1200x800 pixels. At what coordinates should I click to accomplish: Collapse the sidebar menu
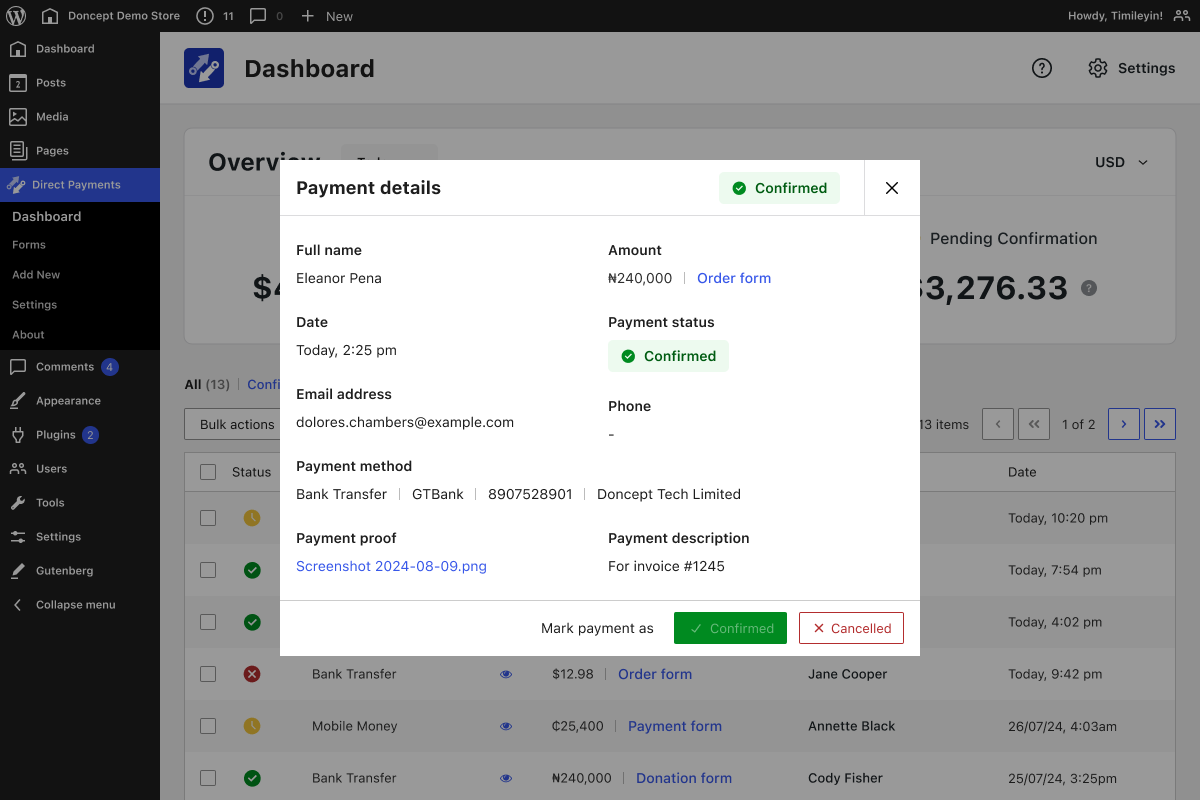click(x=64, y=605)
